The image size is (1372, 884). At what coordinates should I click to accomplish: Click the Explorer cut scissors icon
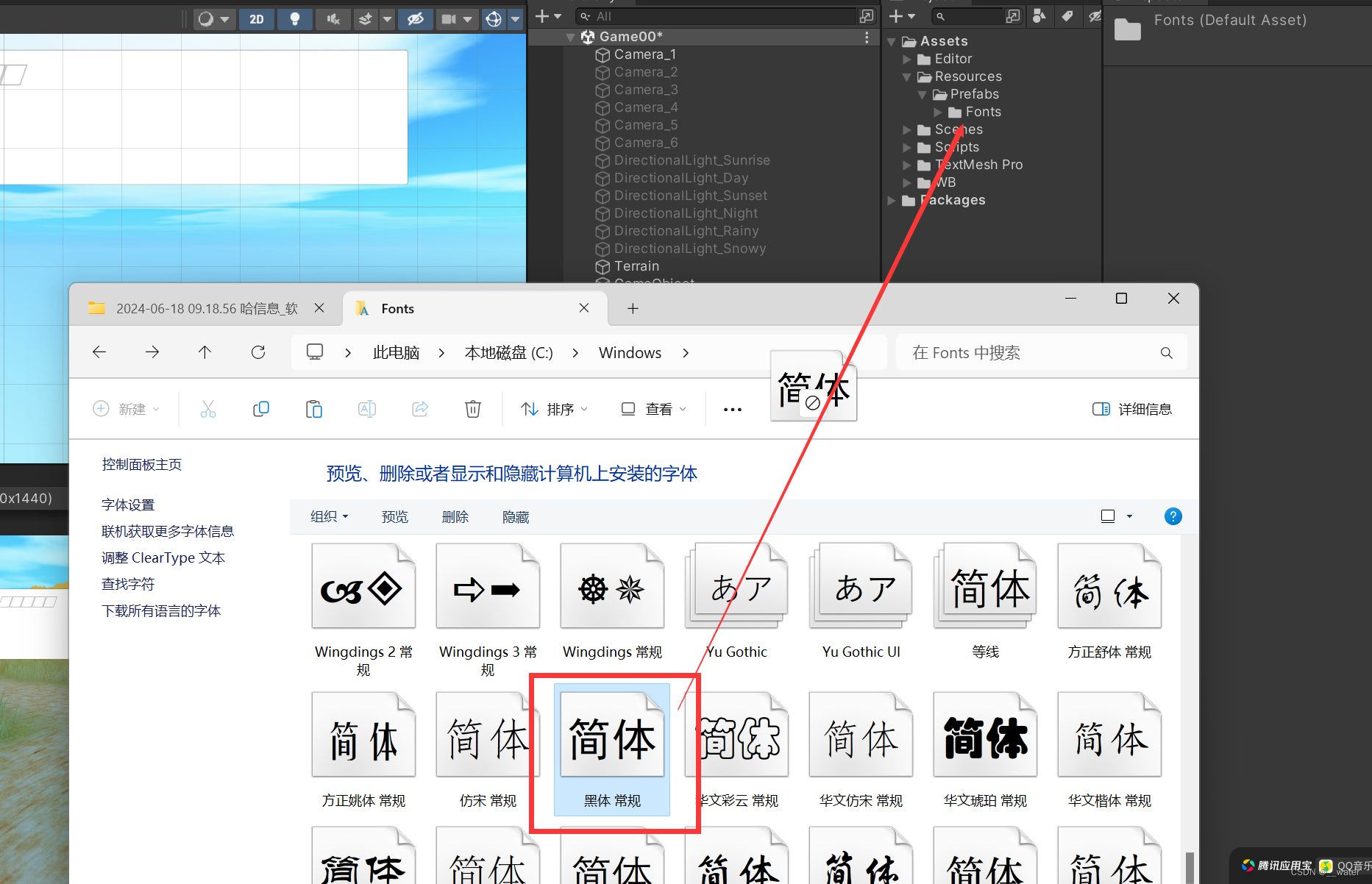208,409
